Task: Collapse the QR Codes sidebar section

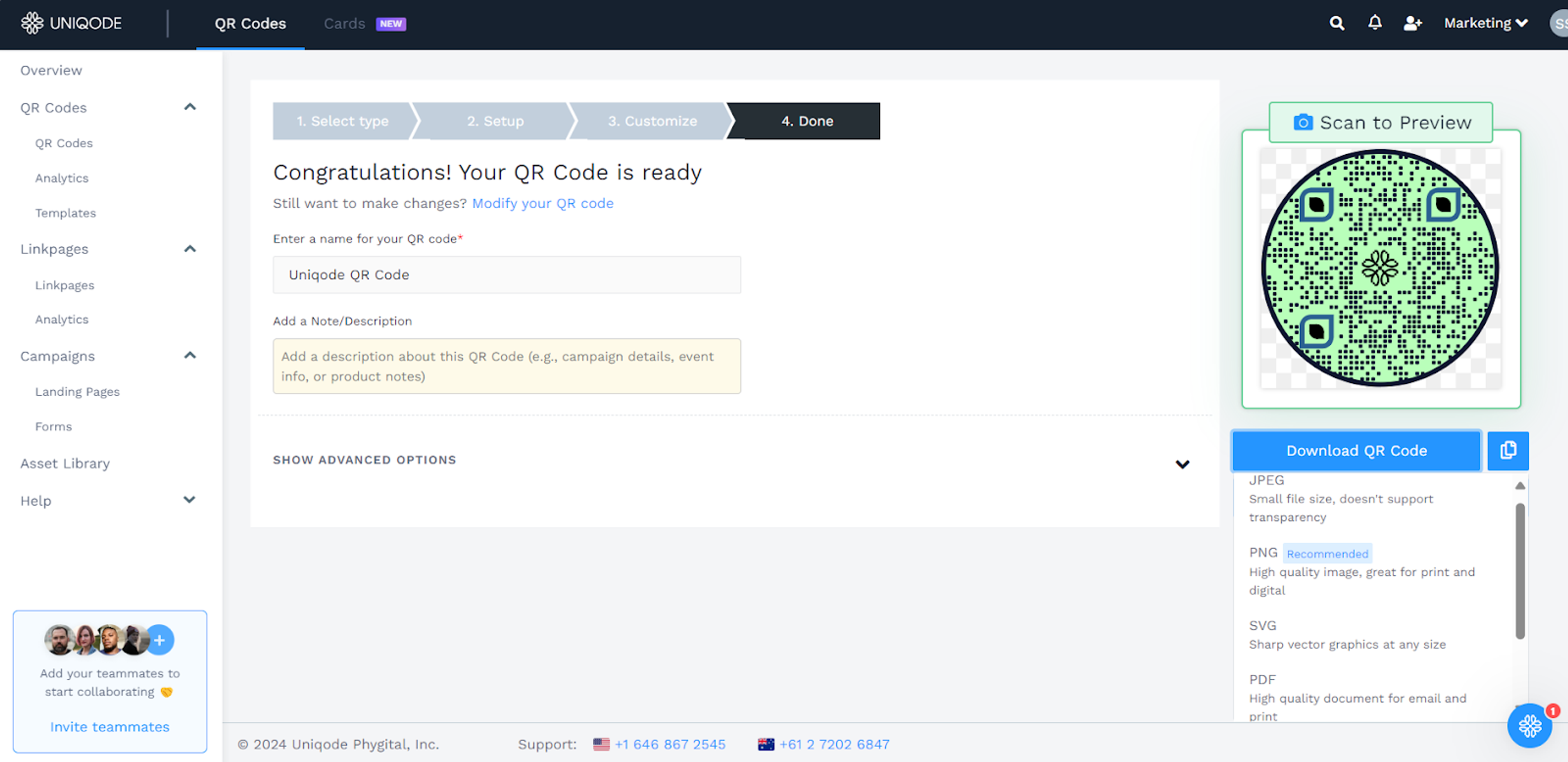Action: coord(190,107)
